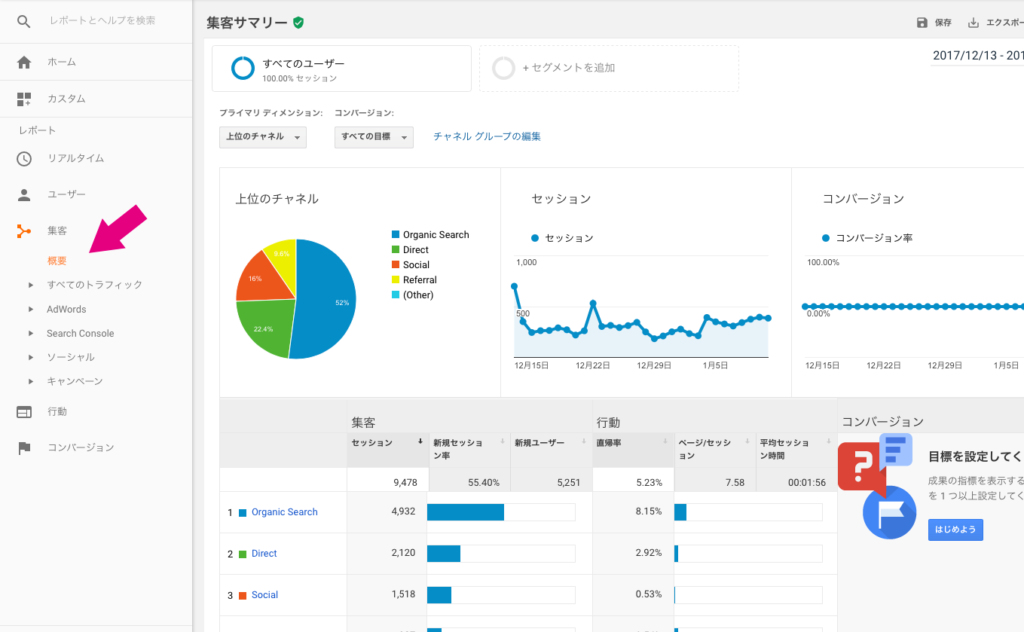The image size is (1024, 632).
Task: Click the Acquisition (集客) orange icon
Action: [x=24, y=231]
